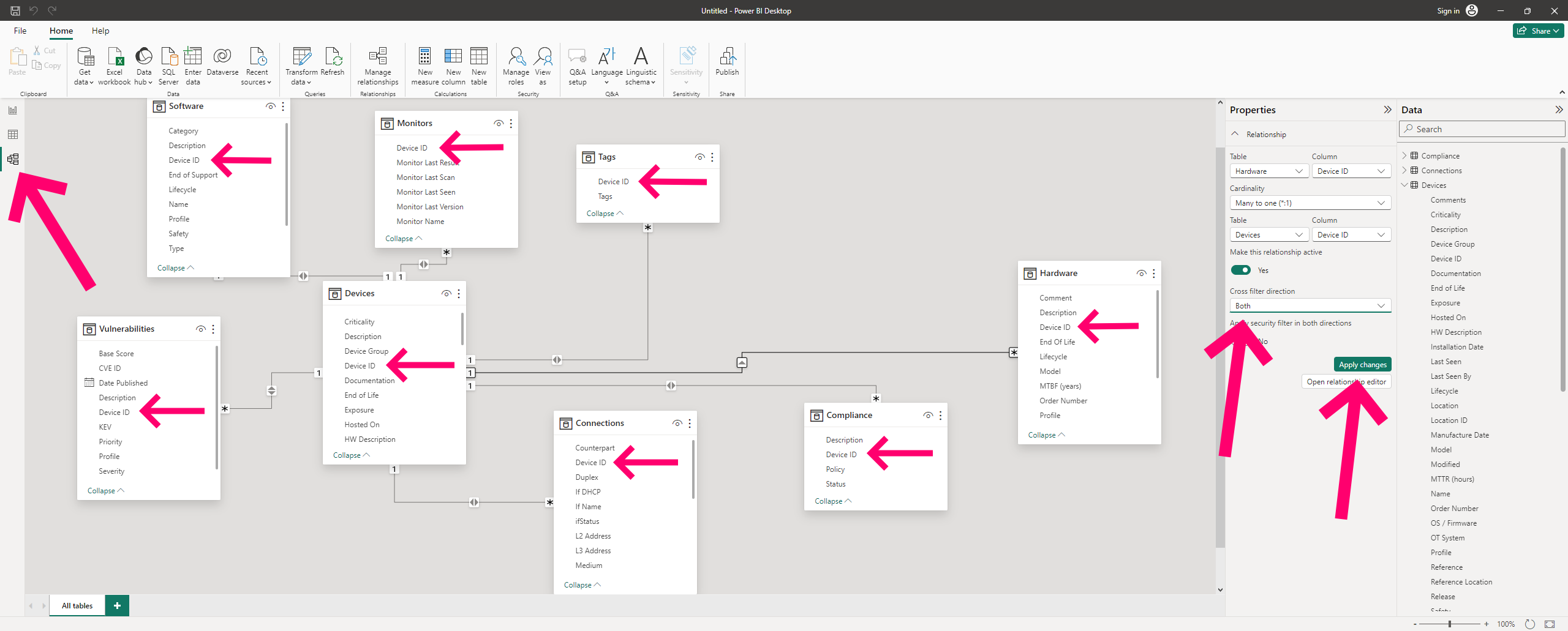Open the Data hub icon

click(143, 66)
